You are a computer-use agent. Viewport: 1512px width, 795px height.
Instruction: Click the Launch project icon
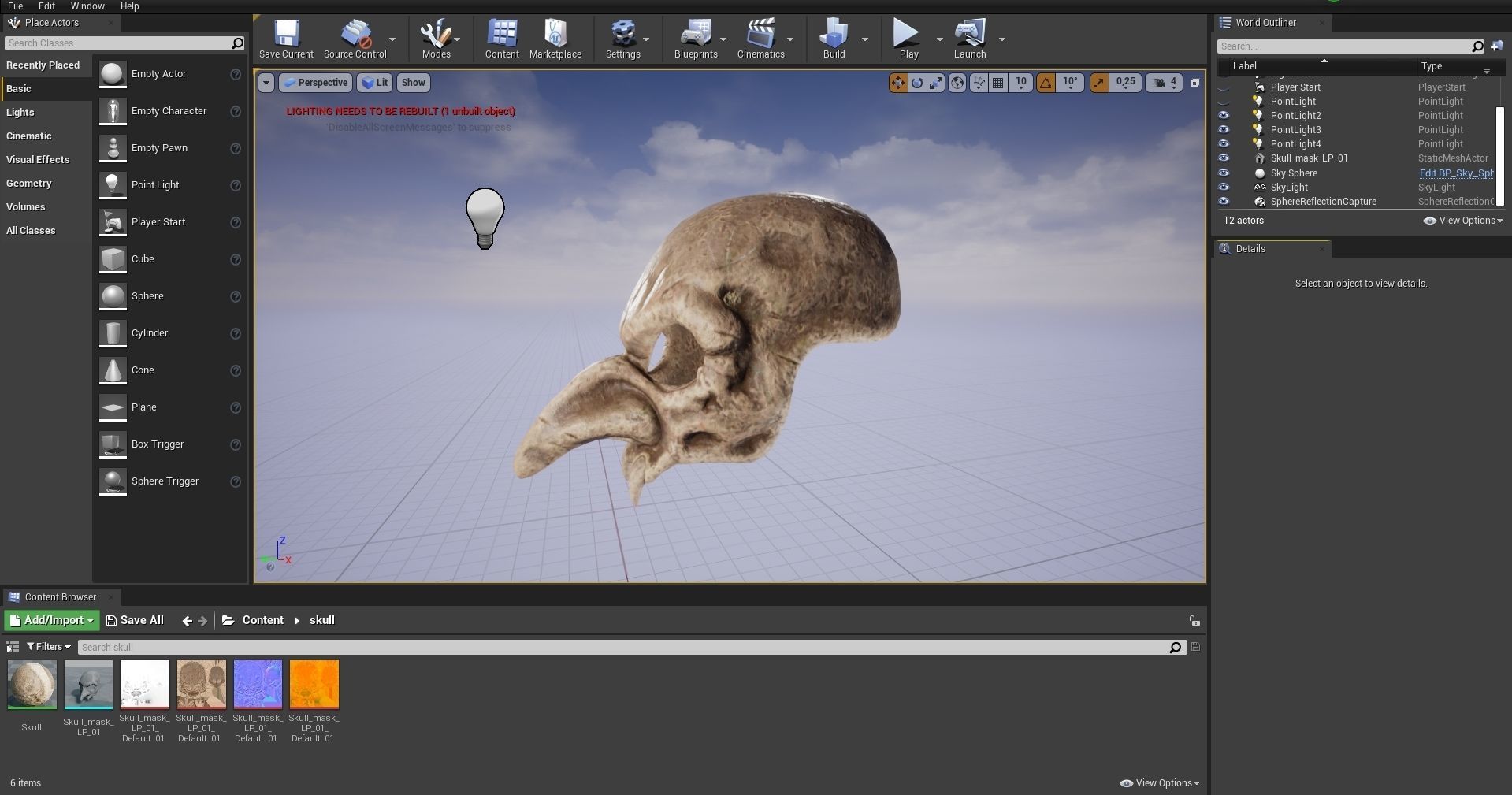969,34
